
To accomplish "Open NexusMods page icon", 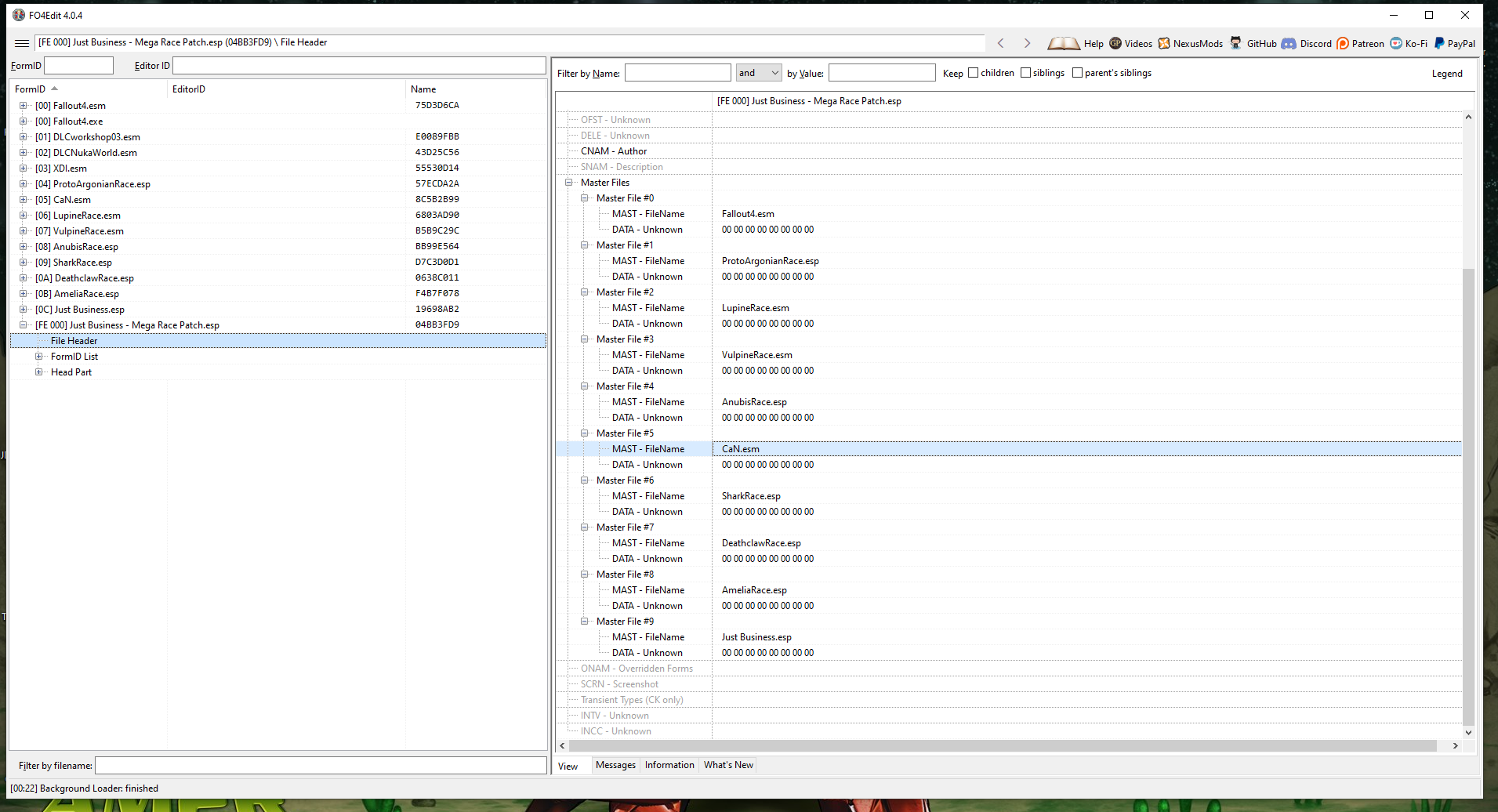I will pos(1164,43).
